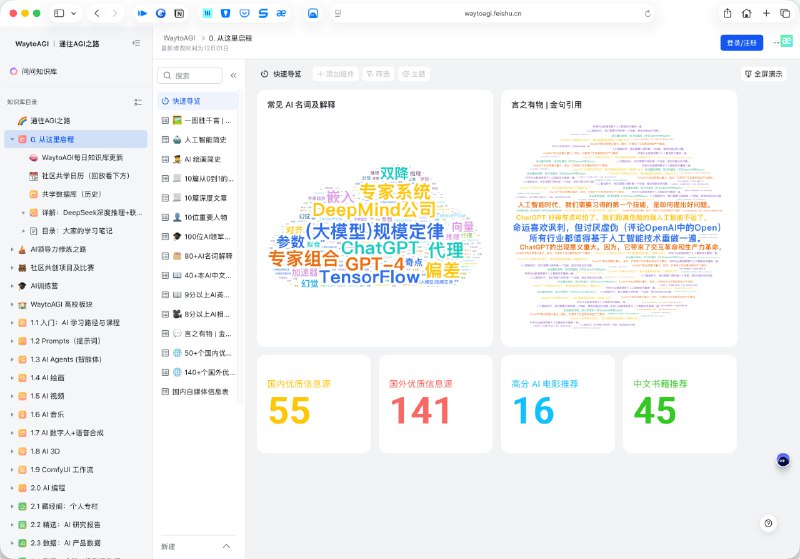
Task: Select the 10位重要人物 view
Action: (x=197, y=217)
